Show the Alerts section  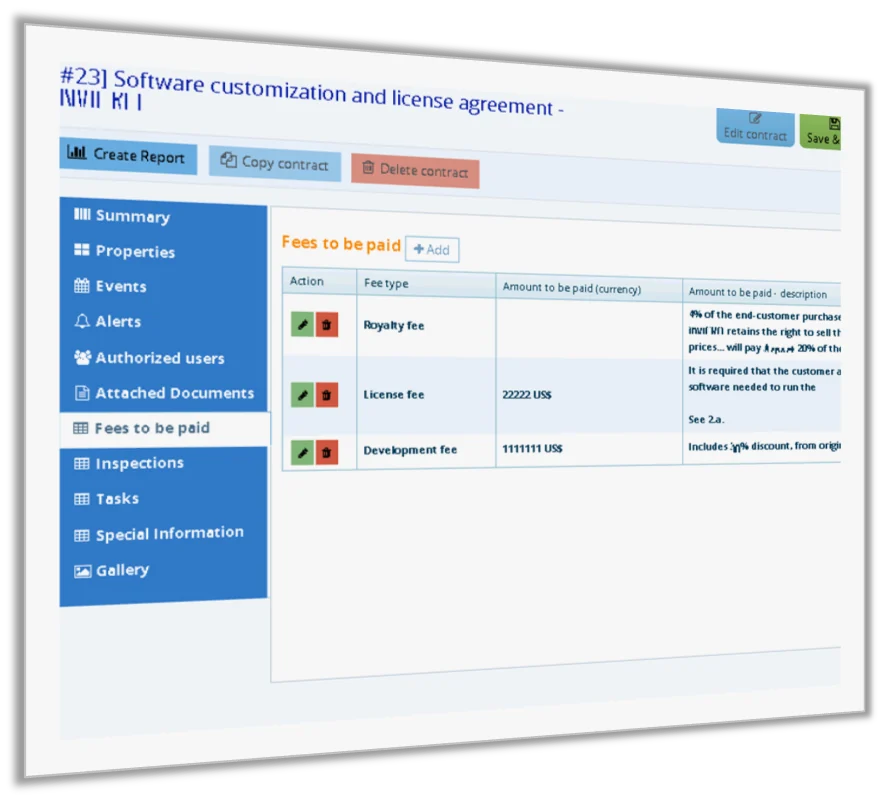[x=163, y=322]
